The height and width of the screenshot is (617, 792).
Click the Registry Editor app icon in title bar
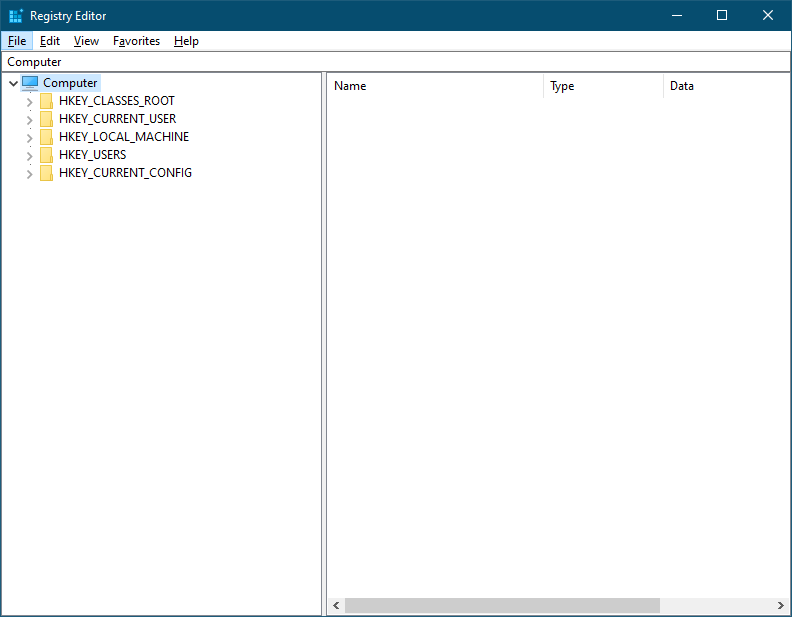click(16, 16)
